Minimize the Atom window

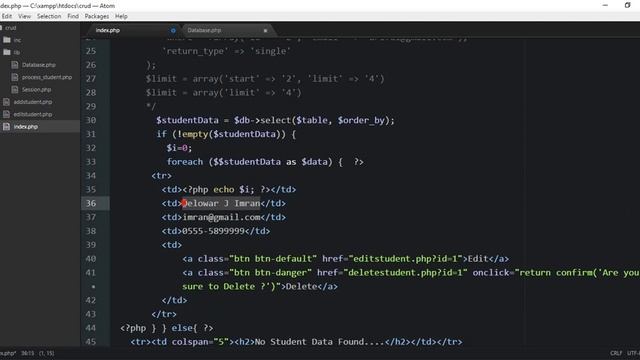click(x=605, y=5)
